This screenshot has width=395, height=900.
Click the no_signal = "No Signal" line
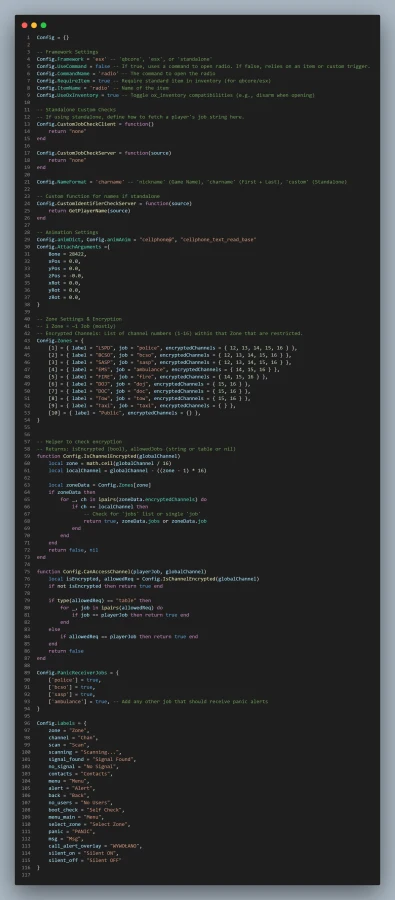pyautogui.click(x=83, y=766)
